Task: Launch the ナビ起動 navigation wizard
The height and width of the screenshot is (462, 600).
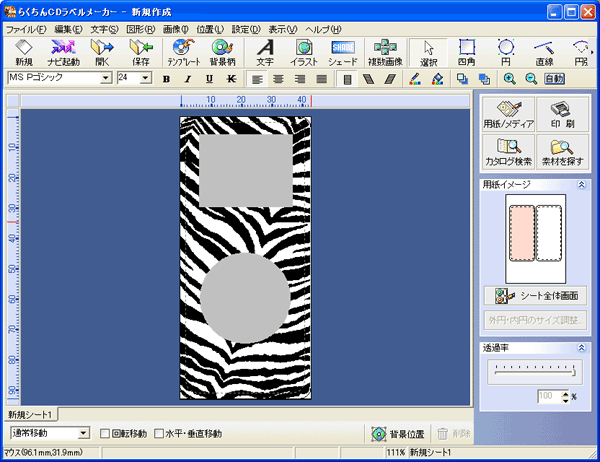Action: pos(63,53)
